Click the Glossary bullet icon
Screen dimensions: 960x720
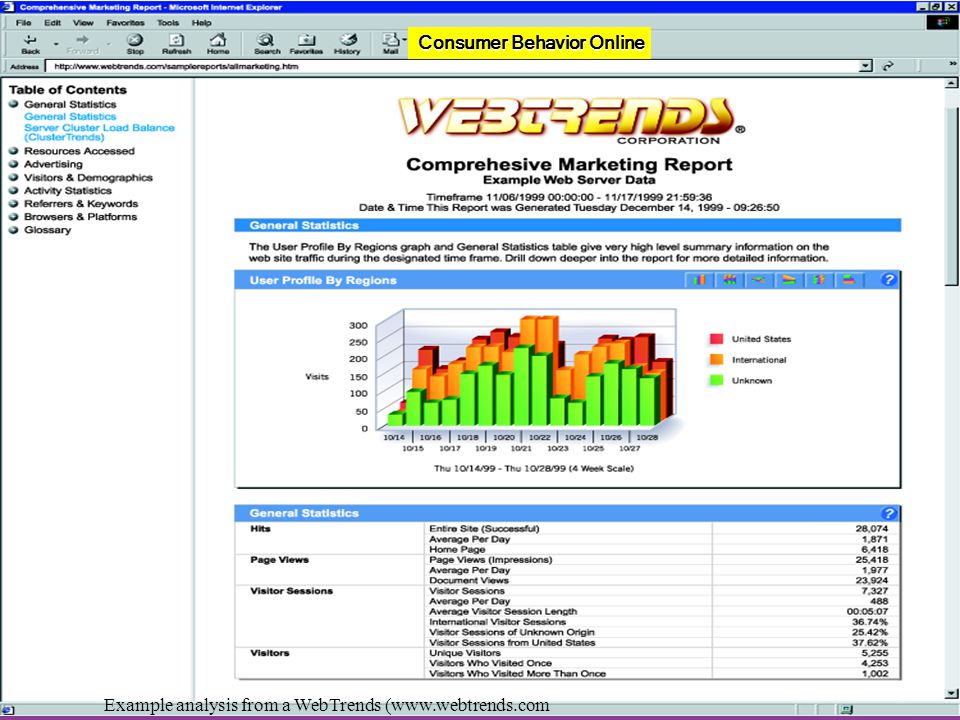(13, 230)
